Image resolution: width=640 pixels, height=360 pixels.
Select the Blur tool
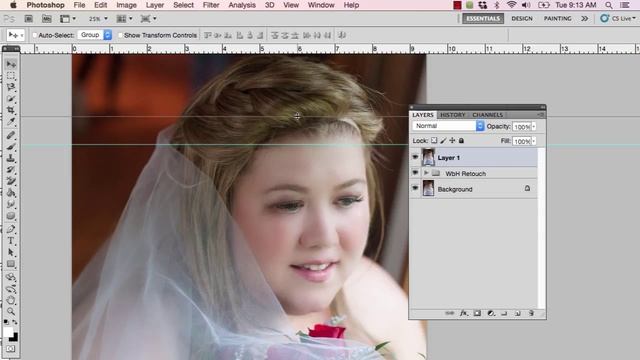[11, 204]
